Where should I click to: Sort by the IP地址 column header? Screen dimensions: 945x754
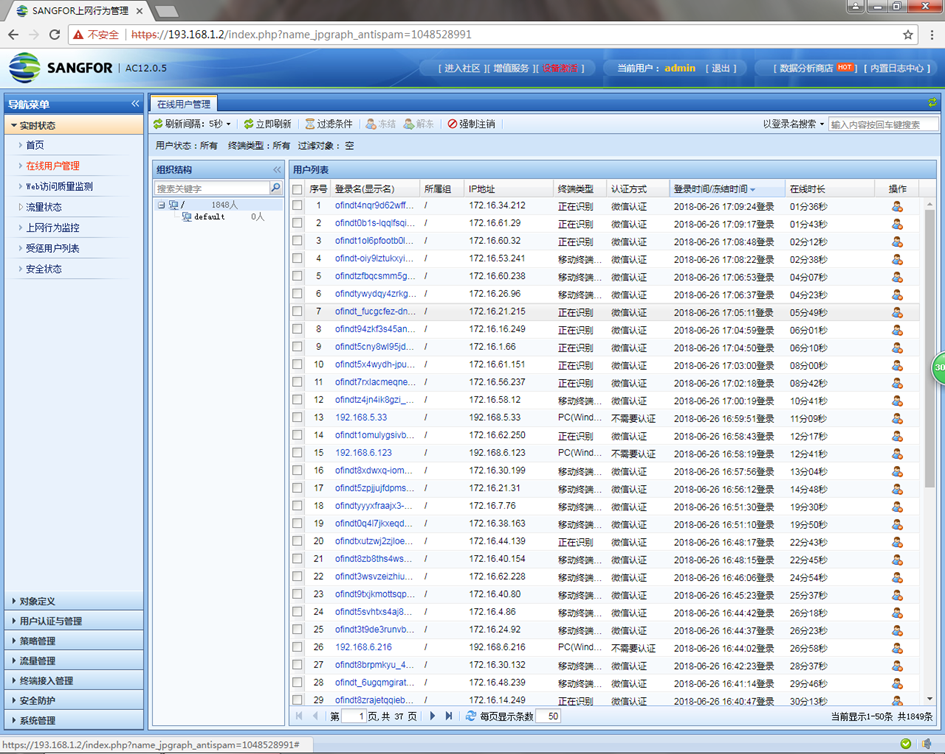(509, 189)
